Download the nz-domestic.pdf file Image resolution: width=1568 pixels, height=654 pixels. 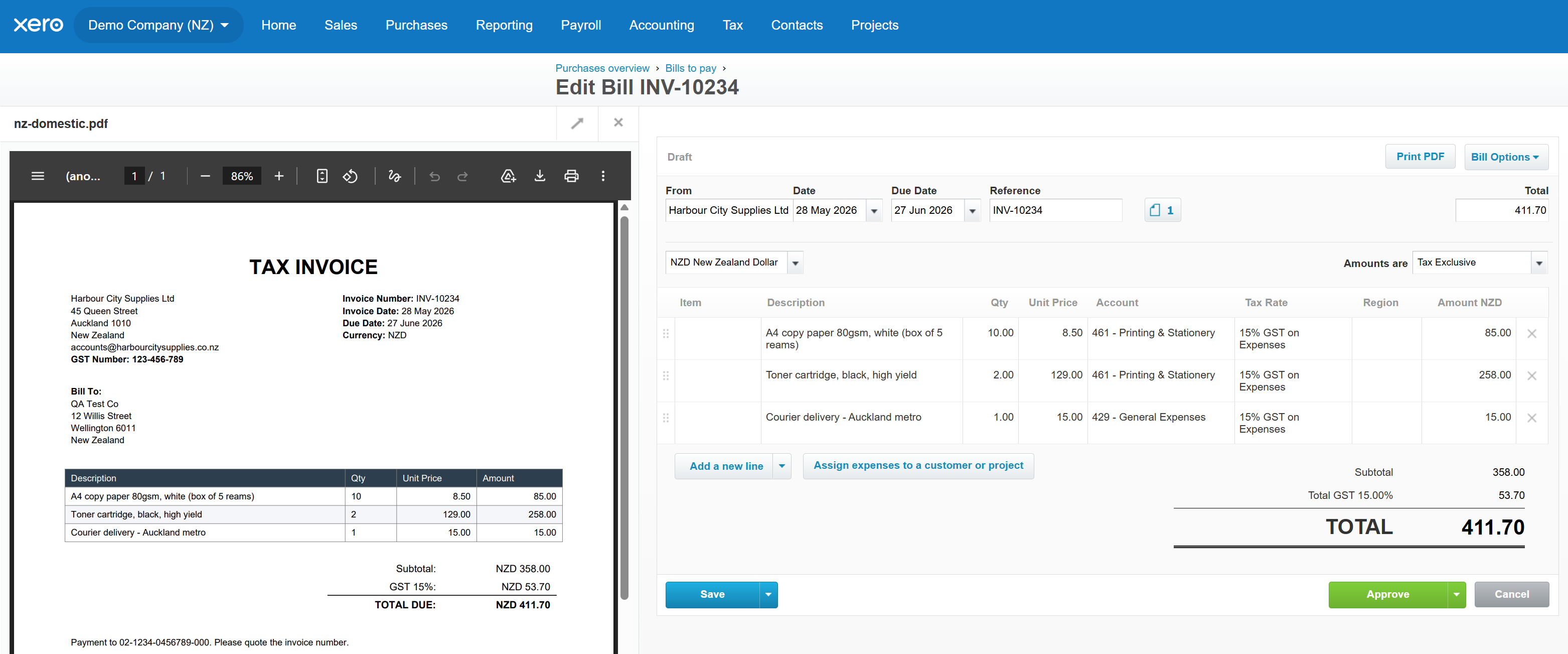539,176
